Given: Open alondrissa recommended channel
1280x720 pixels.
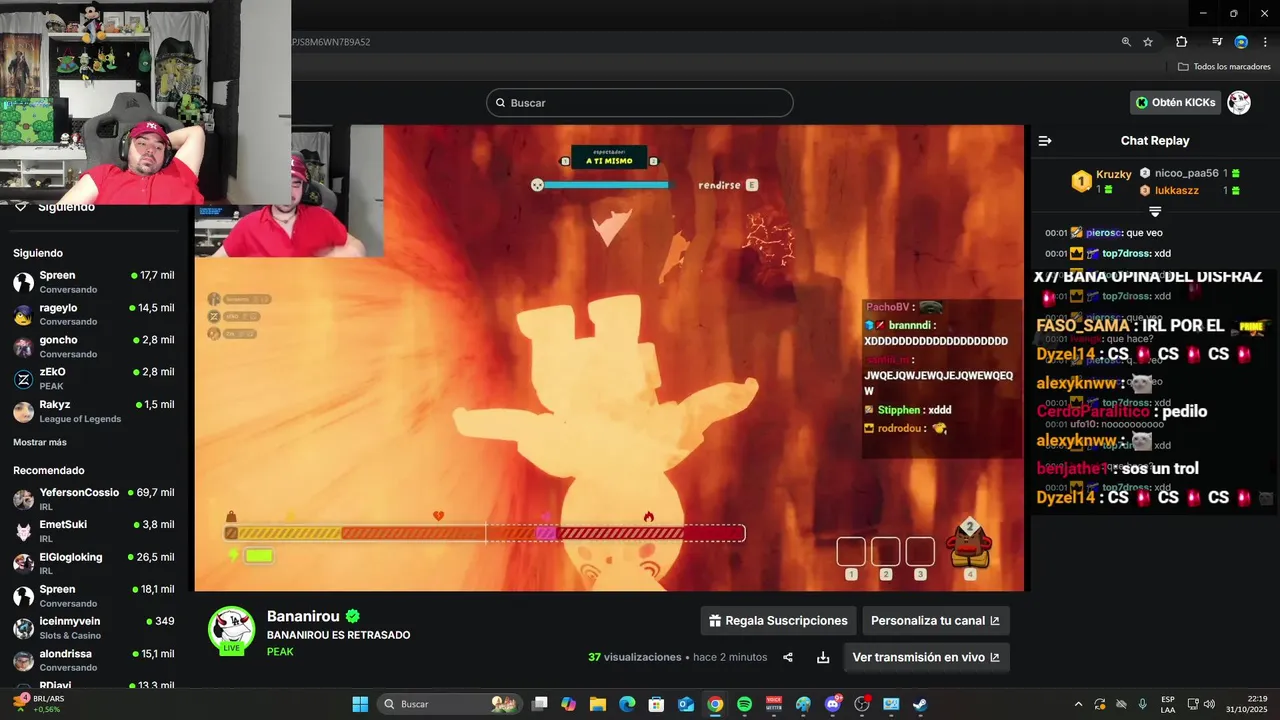Looking at the screenshot, I should coord(94,660).
